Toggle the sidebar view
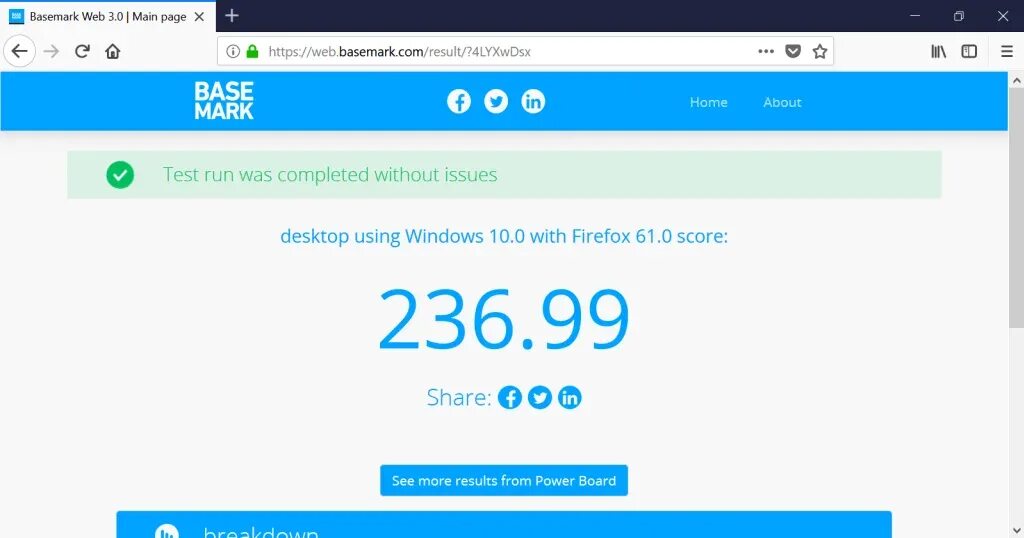Image resolution: width=1024 pixels, height=538 pixels. [x=969, y=51]
